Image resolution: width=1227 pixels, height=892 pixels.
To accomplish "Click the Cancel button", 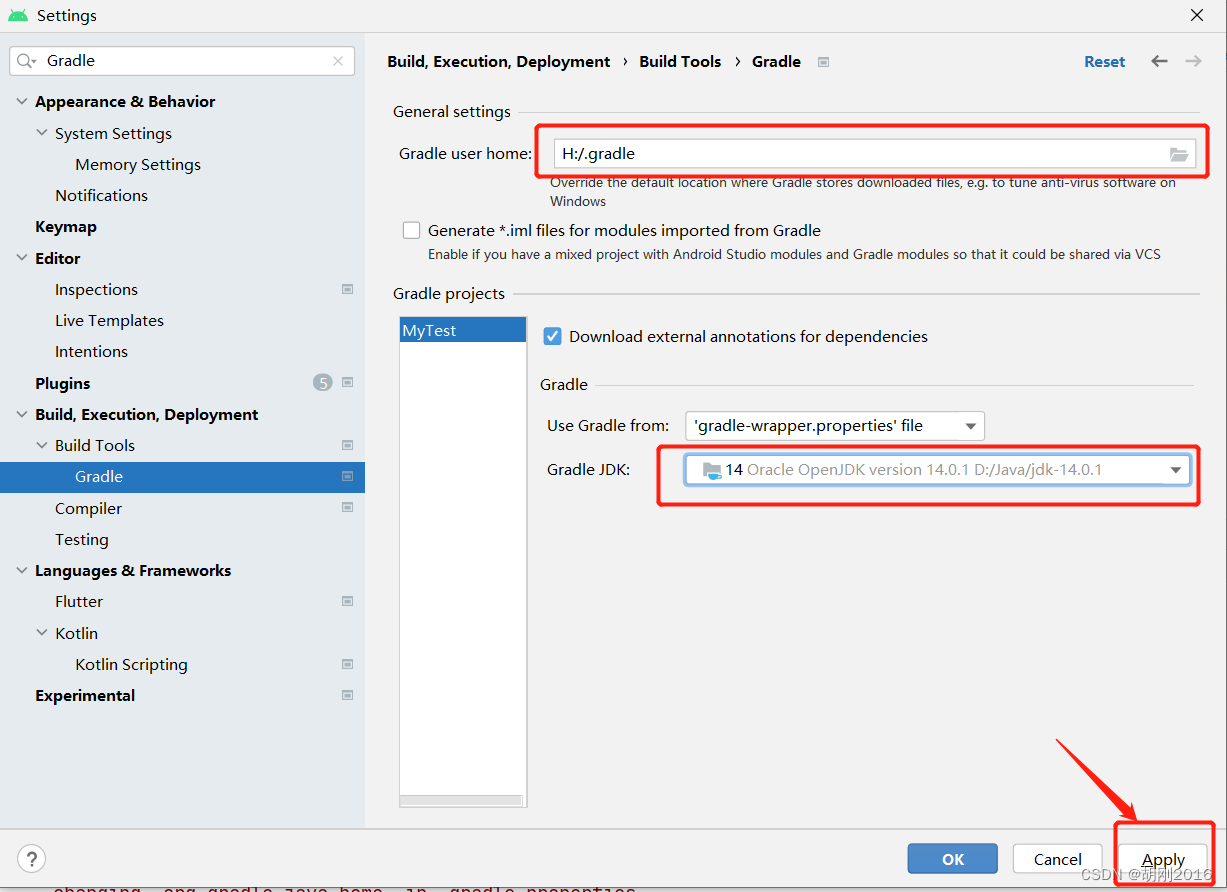I will coord(1058,858).
